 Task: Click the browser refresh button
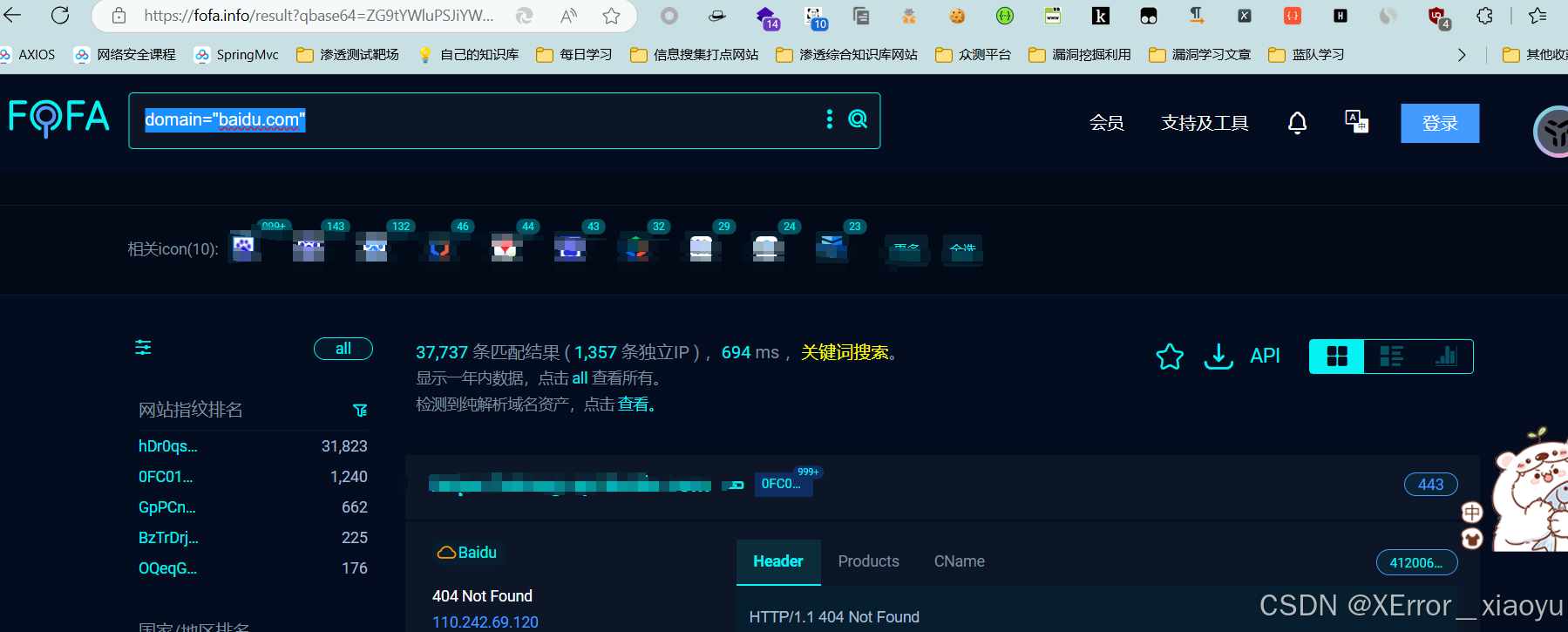(x=60, y=15)
